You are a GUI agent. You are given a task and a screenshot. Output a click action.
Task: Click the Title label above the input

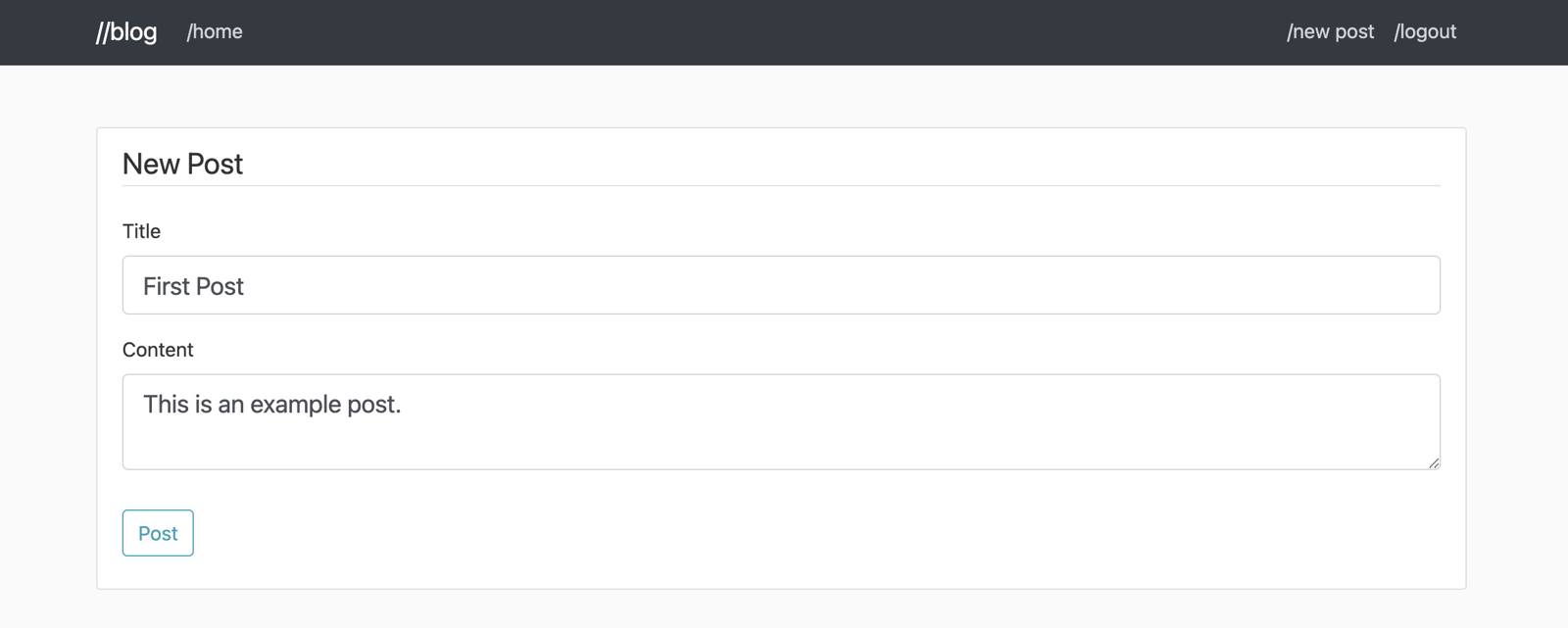click(140, 231)
